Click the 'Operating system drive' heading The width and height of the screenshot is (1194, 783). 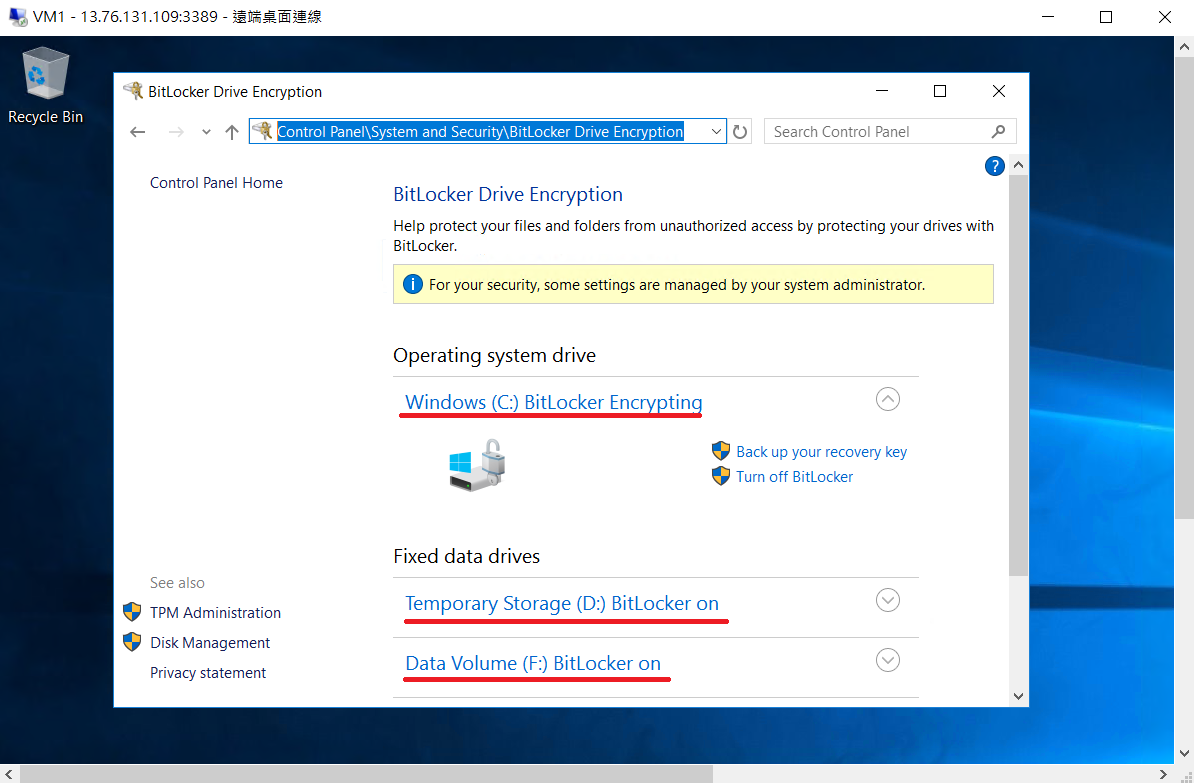click(494, 356)
